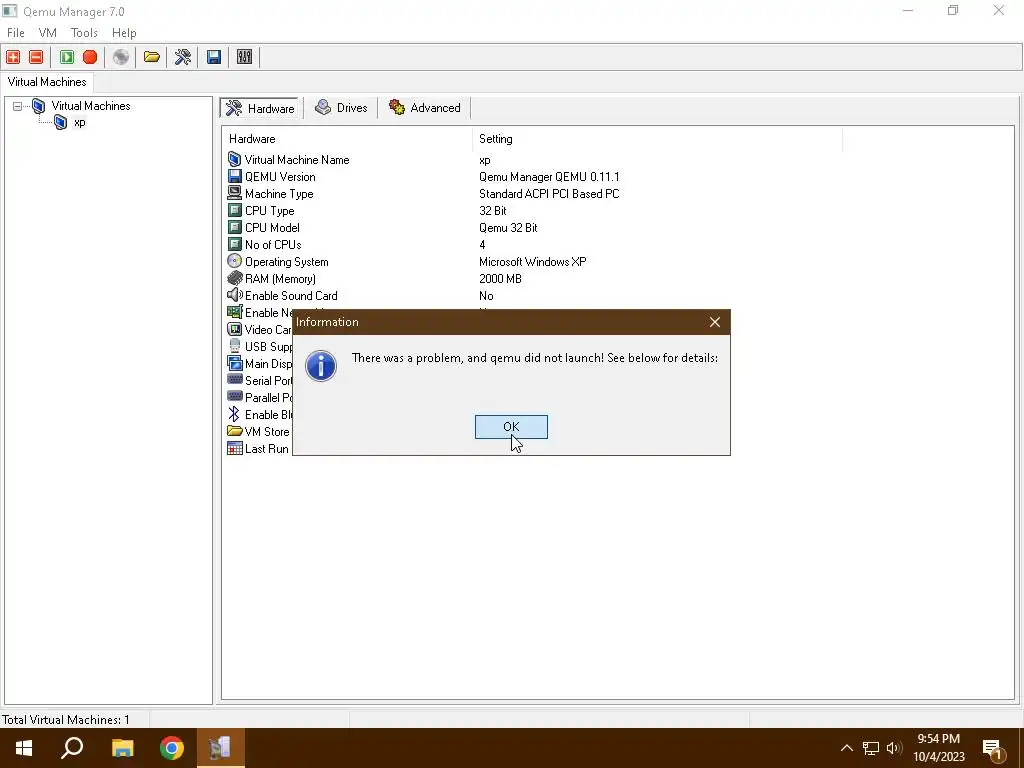Viewport: 1024px width, 768px height.
Task: Select the Machine Type row
Action: point(534,194)
